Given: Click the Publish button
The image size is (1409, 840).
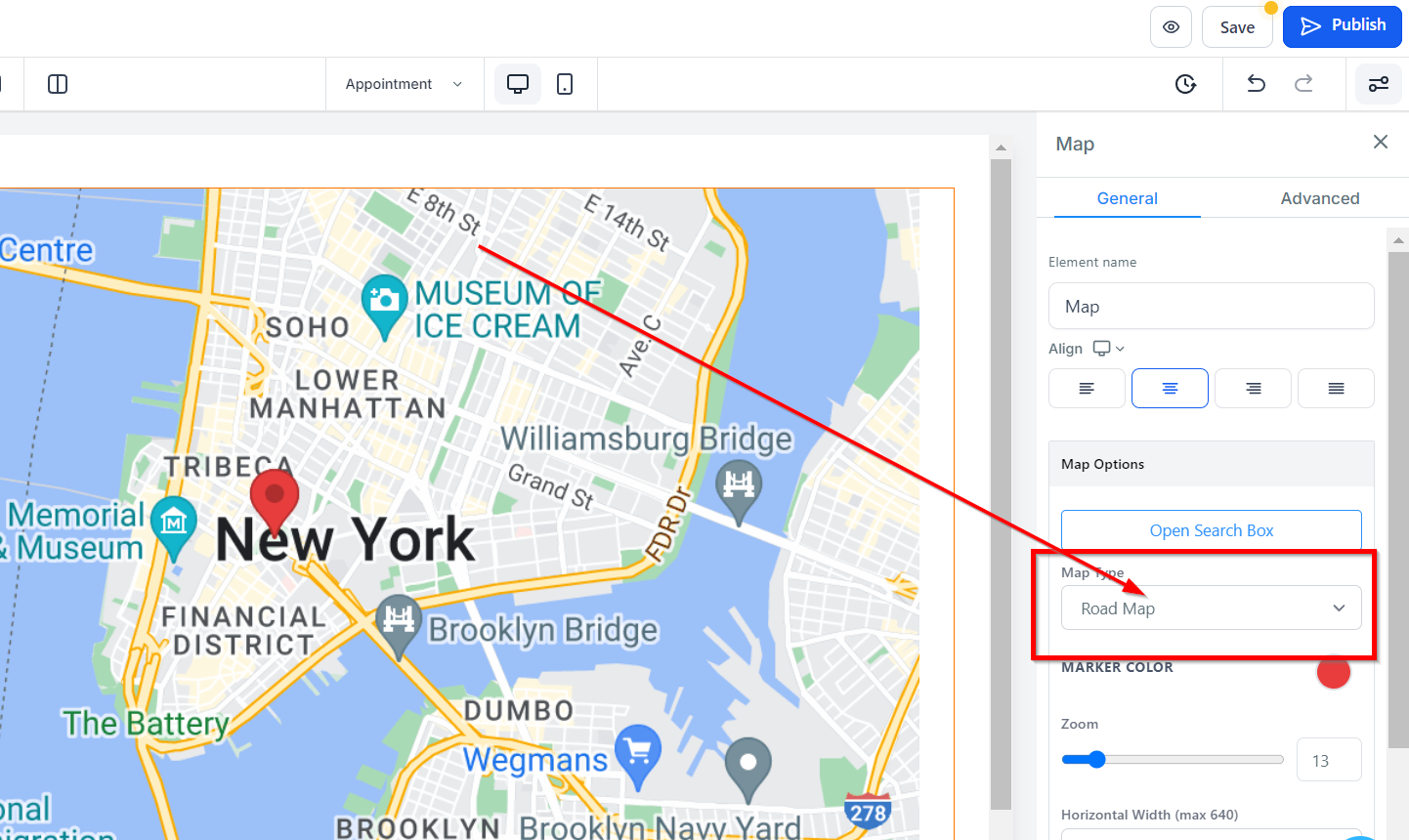Looking at the screenshot, I should (x=1342, y=26).
